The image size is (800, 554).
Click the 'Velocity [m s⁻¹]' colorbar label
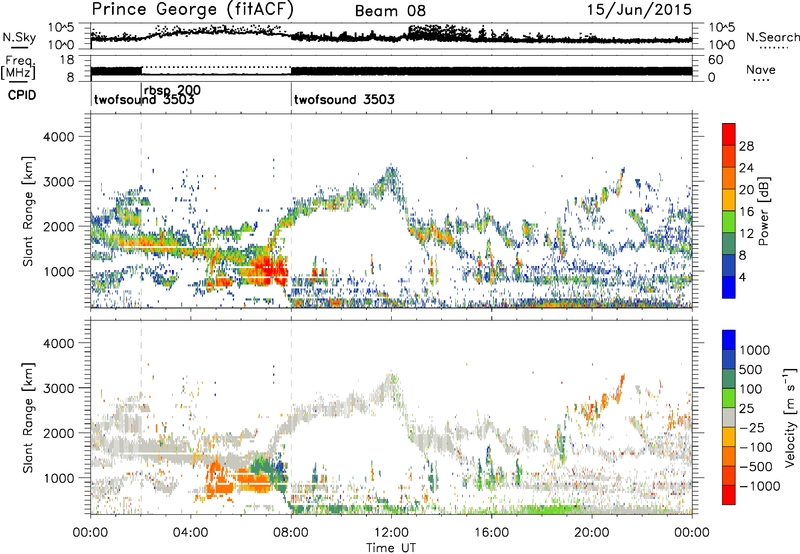[x=790, y=417]
